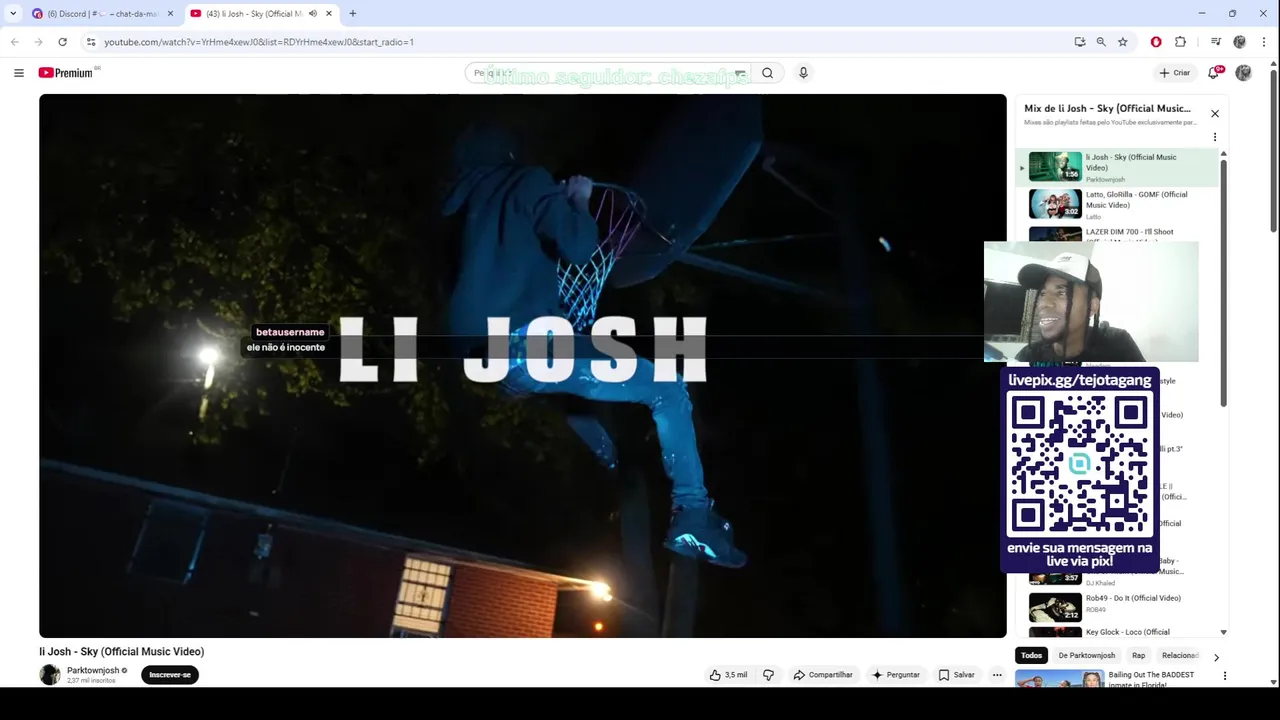Open options for Bailing Out suggested video
The width and height of the screenshot is (1280, 720).
tap(1225, 676)
